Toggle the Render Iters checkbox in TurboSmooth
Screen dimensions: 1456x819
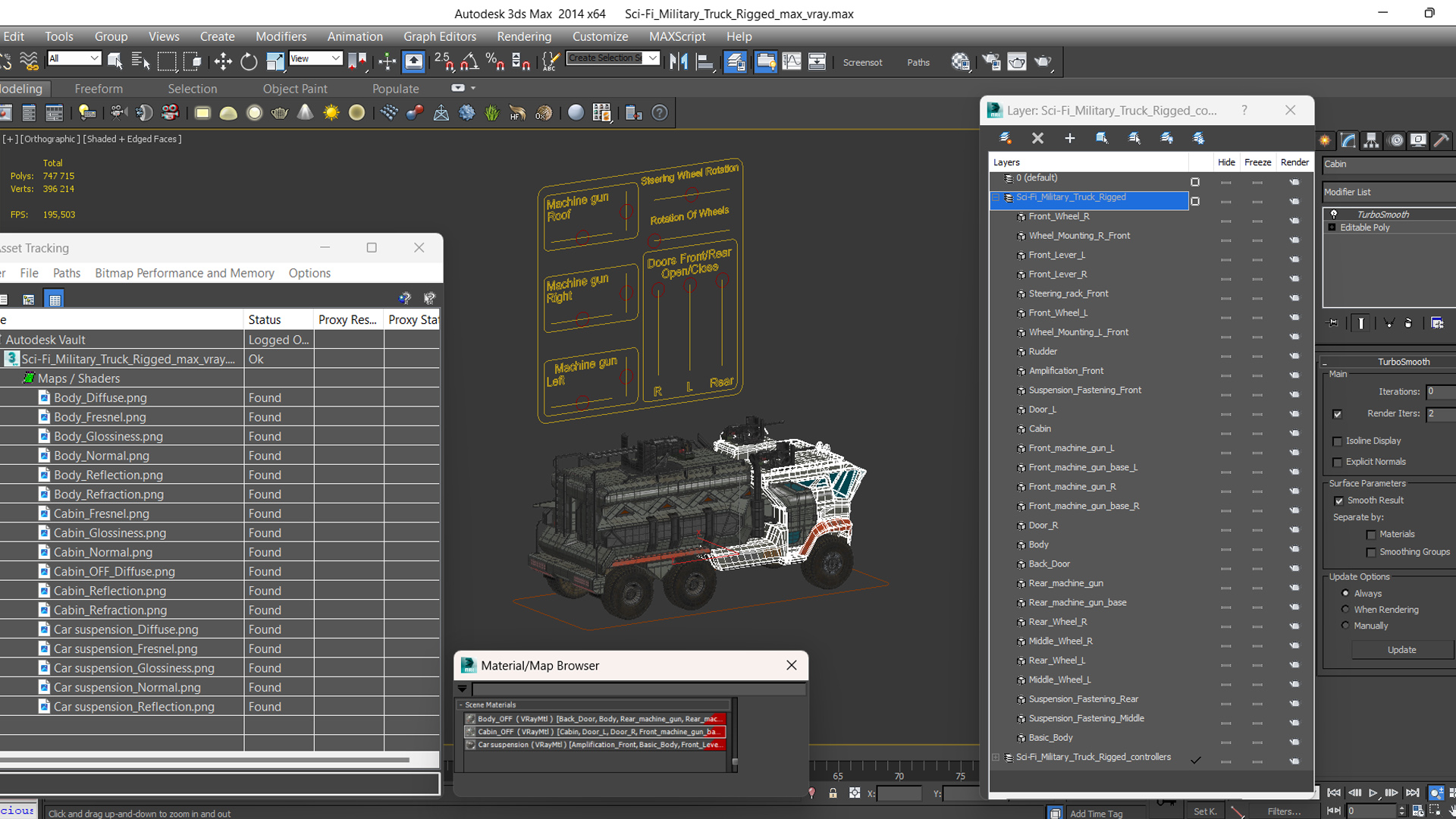coord(1337,414)
